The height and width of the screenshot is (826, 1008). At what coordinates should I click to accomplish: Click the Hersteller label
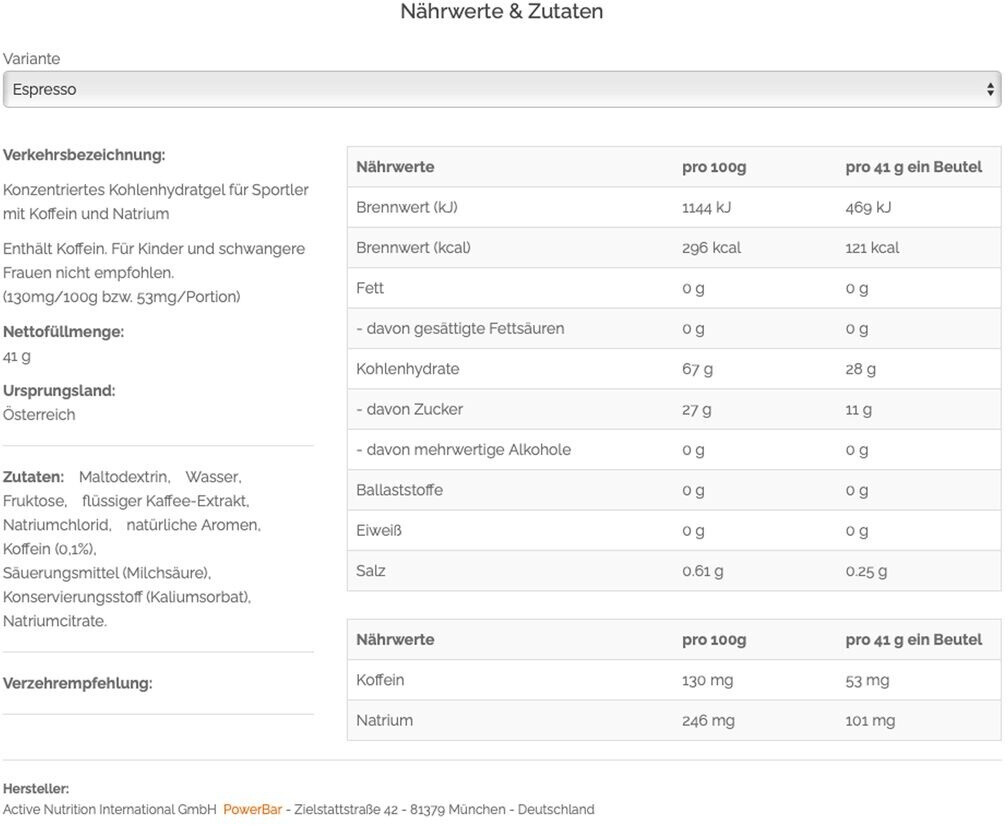click(x=36, y=789)
